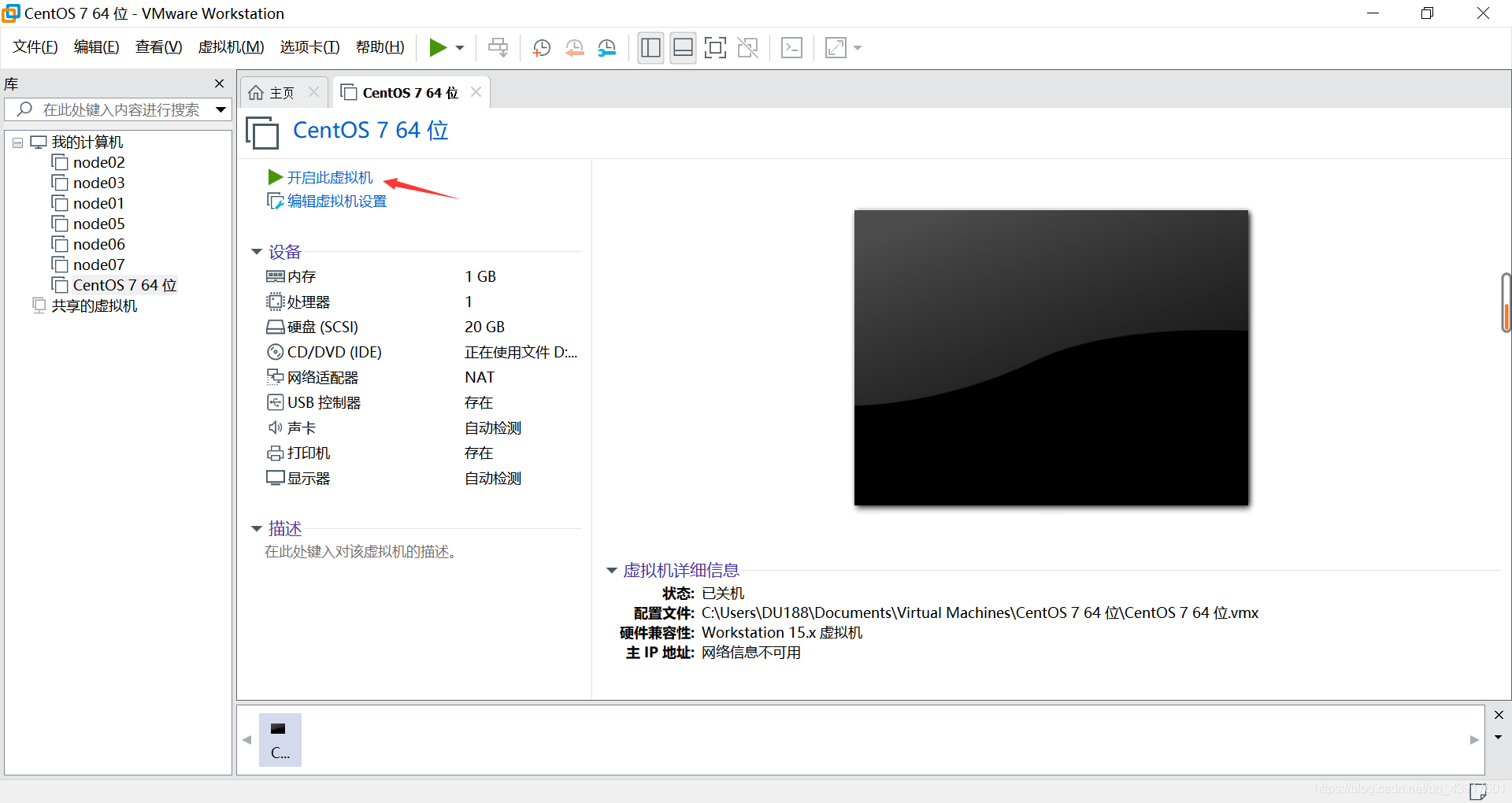1512x803 pixels.
Task: Close the CentOS 7 64 位 tab
Action: pos(476,92)
